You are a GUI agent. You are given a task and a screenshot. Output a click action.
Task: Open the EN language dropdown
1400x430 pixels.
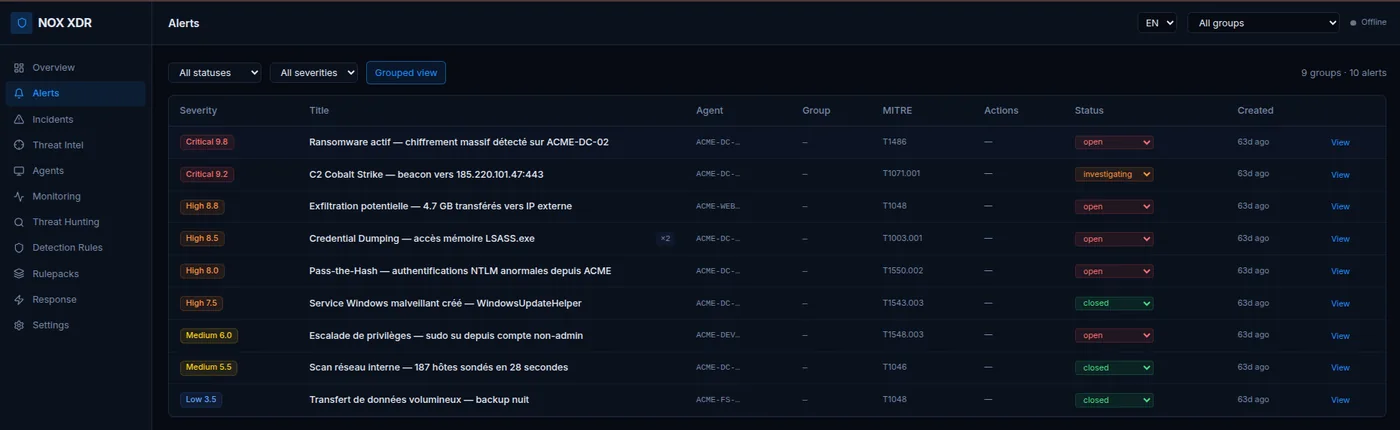coord(1157,23)
